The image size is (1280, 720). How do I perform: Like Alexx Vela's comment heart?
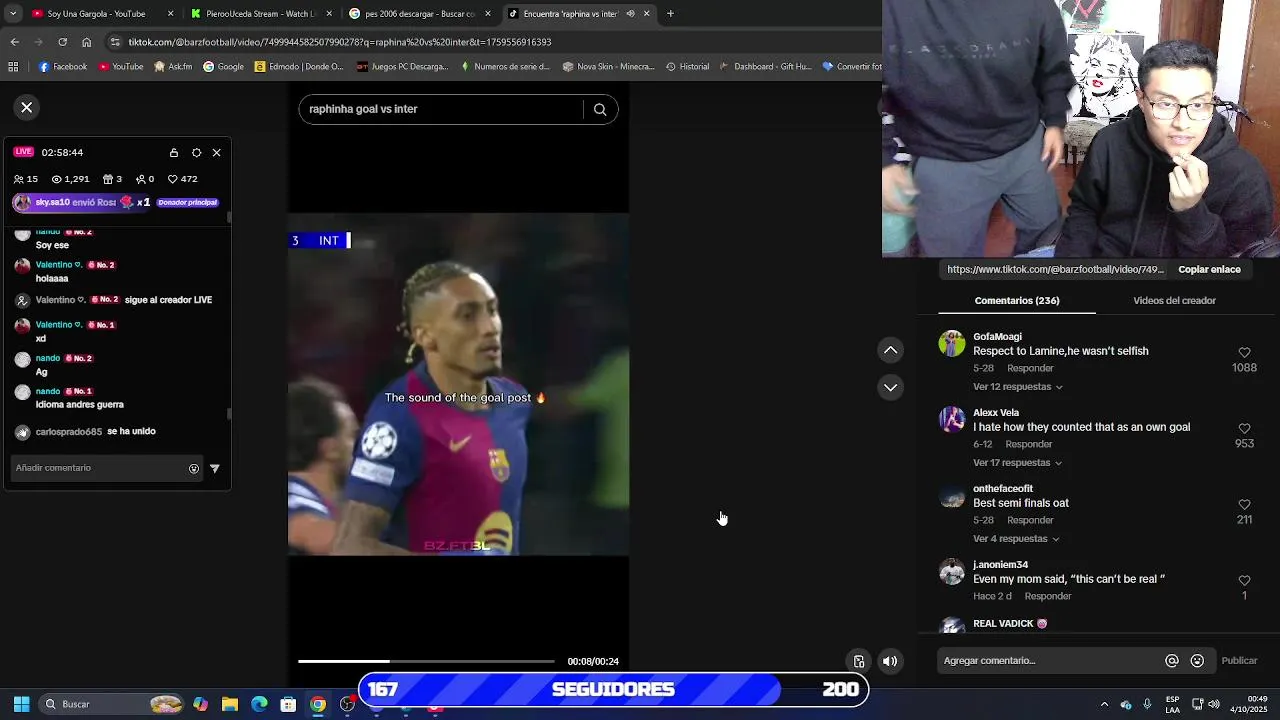tap(1244, 429)
